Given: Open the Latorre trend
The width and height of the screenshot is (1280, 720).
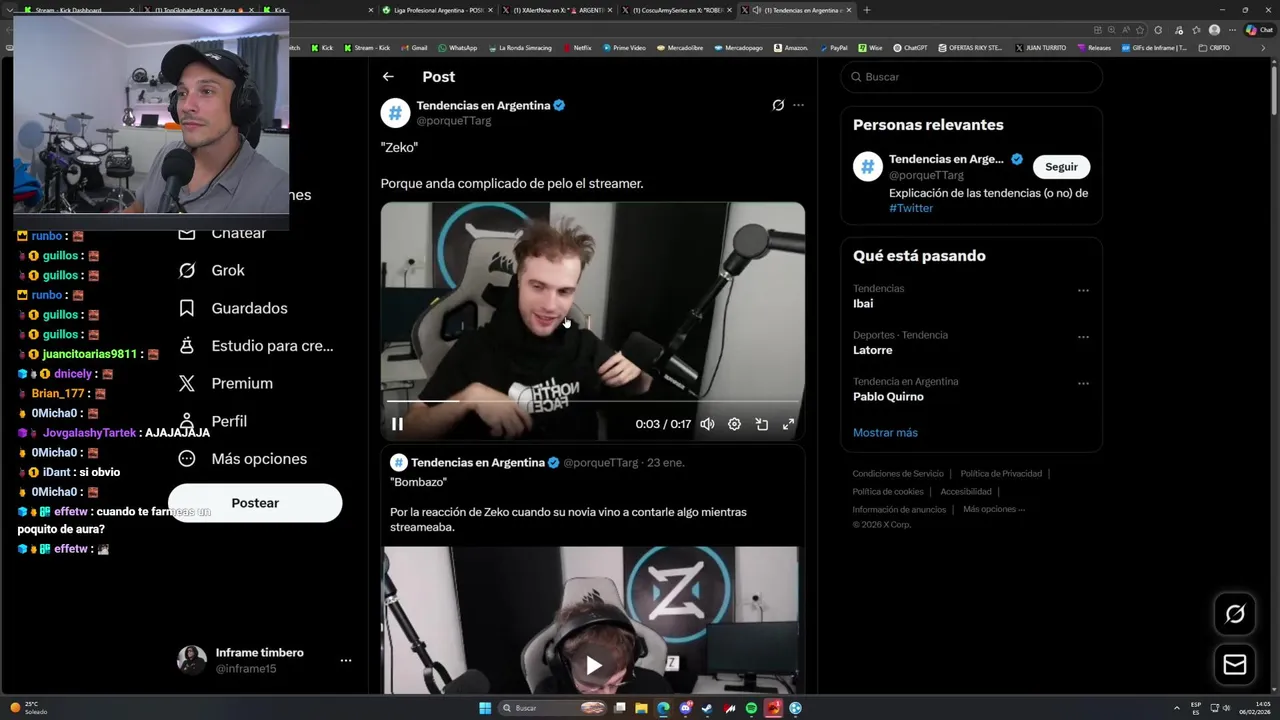Looking at the screenshot, I should [873, 350].
